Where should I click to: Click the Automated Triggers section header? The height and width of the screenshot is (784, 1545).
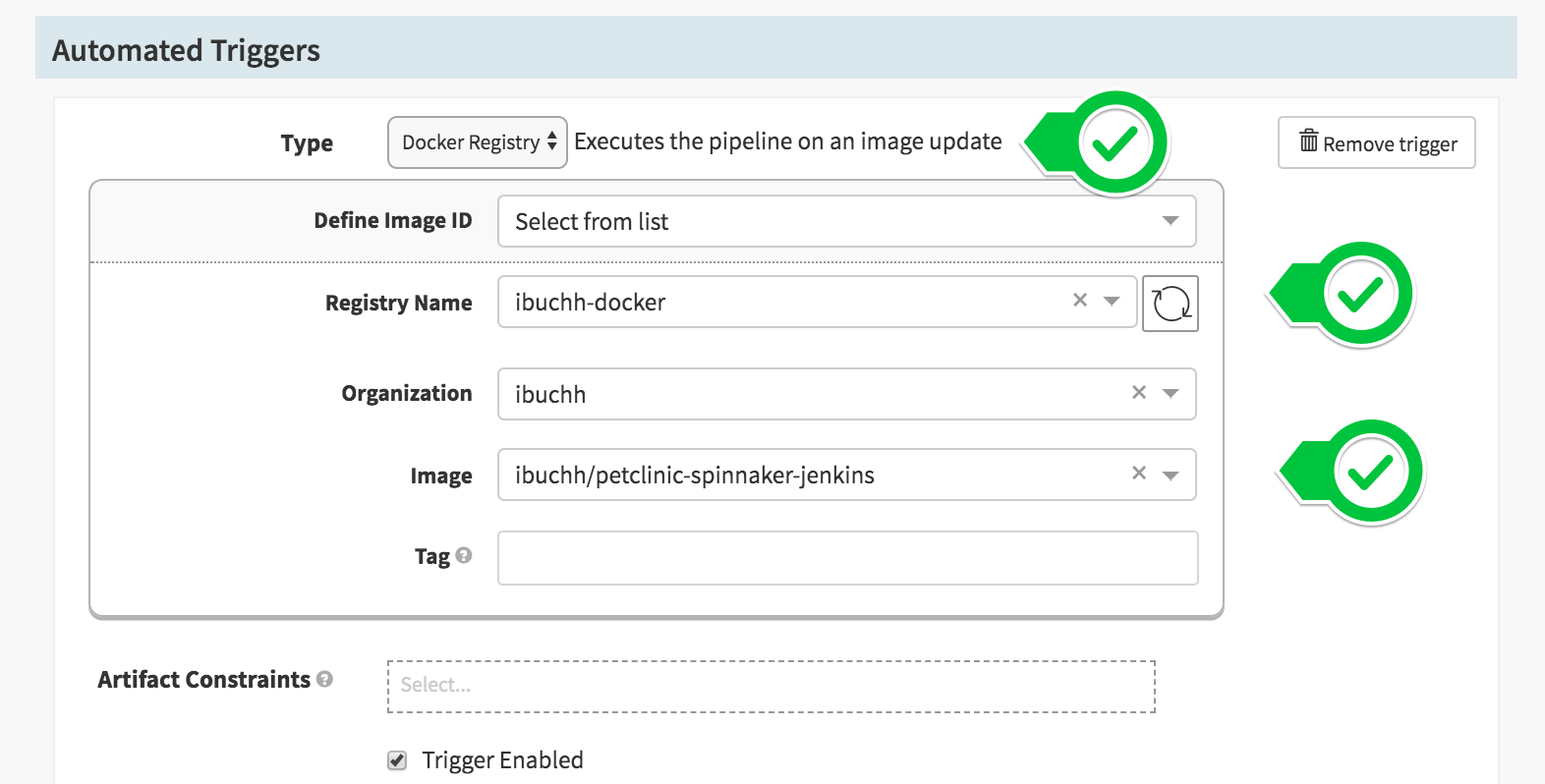[x=187, y=50]
